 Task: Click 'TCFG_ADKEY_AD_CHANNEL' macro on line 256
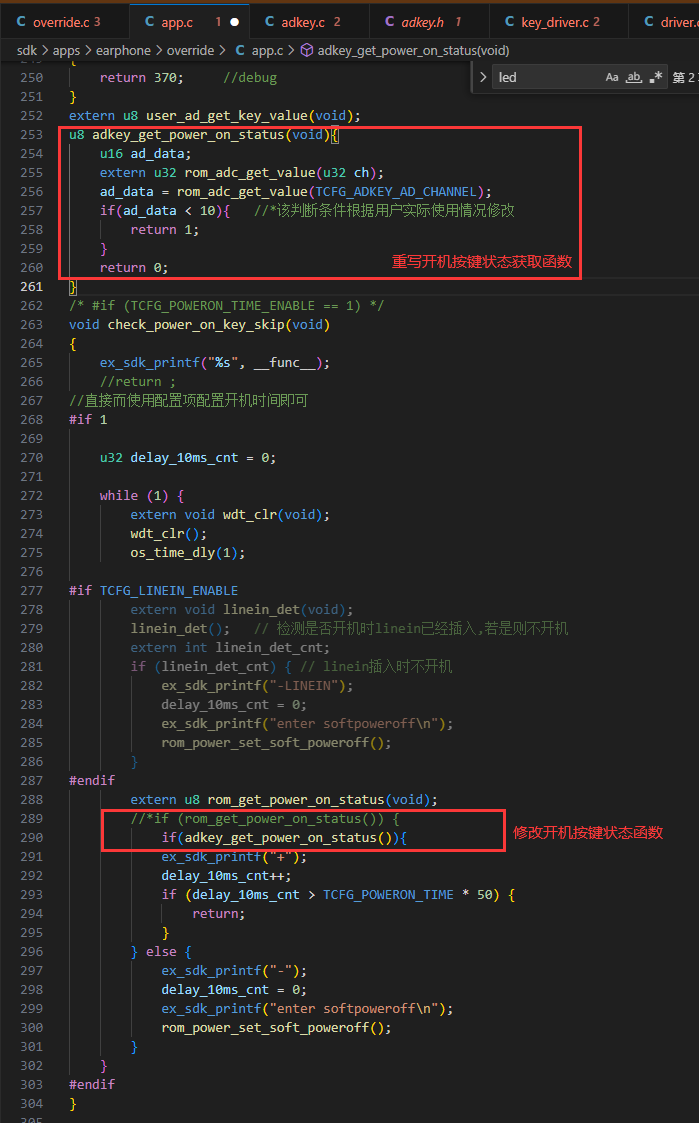tap(396, 192)
